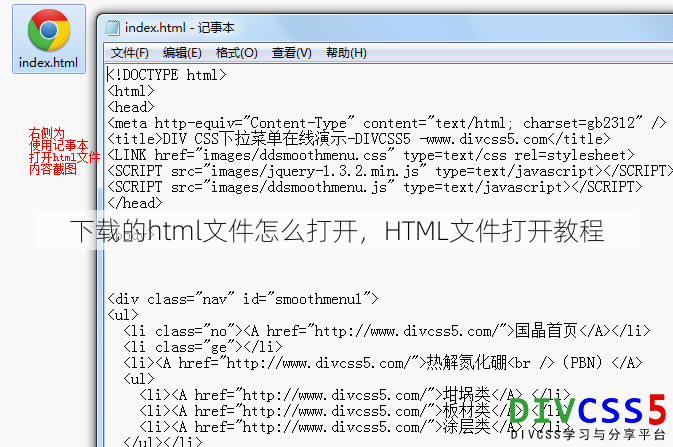
Task: Click the 坩埚类 list item line
Action: (355, 395)
